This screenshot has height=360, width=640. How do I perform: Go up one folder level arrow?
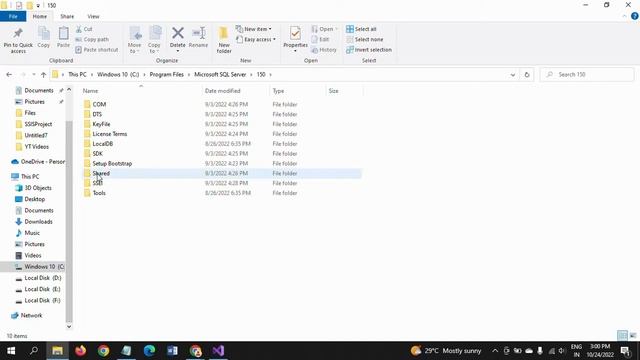coord(43,75)
